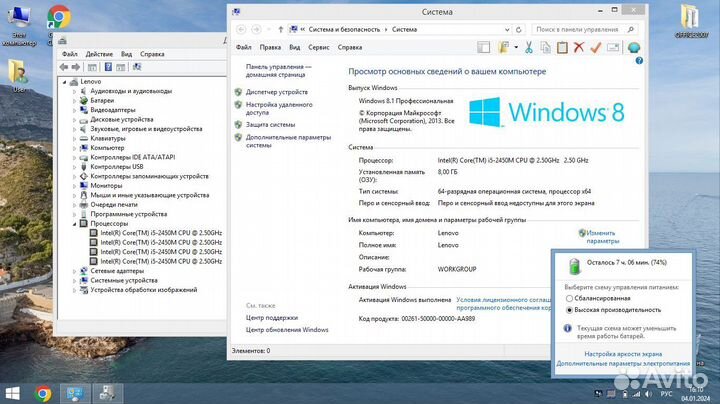Click Scan for hardware changes icon

coord(137,67)
